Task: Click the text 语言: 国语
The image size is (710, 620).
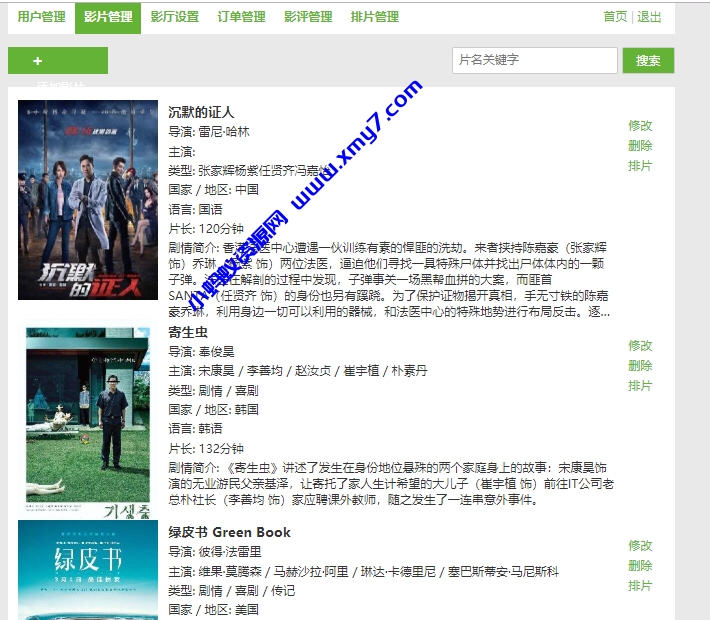Action: [x=195, y=209]
